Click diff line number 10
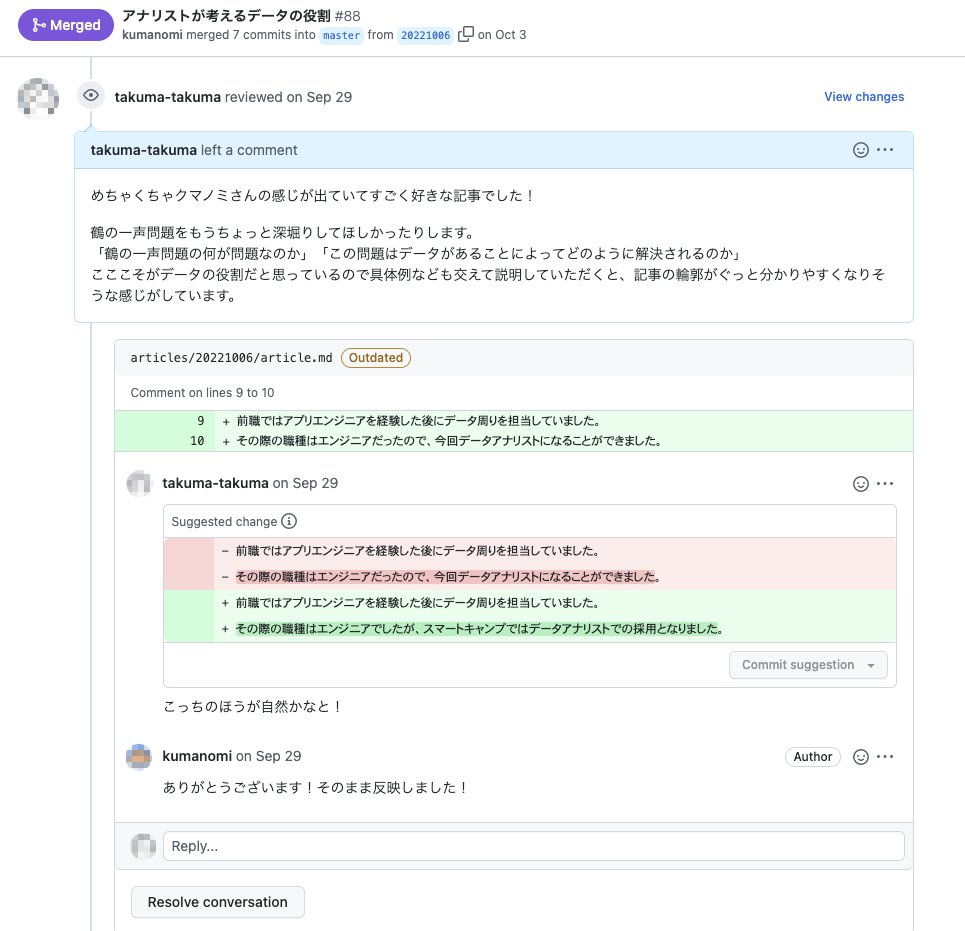965x931 pixels. point(197,441)
